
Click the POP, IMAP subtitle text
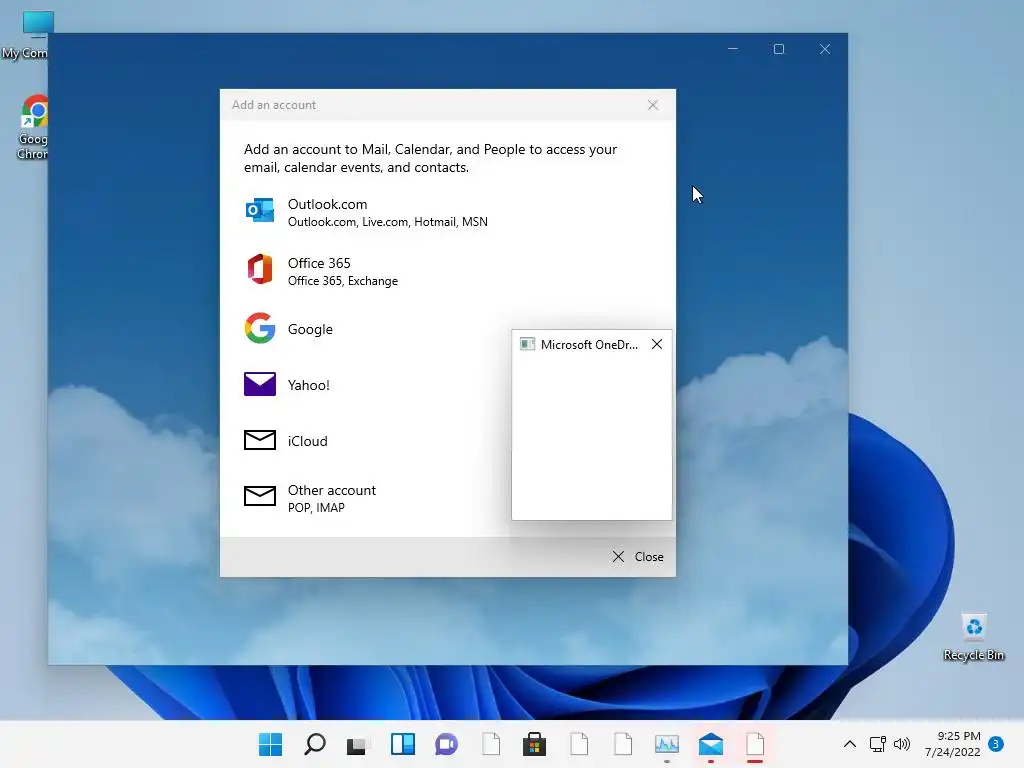click(316, 508)
